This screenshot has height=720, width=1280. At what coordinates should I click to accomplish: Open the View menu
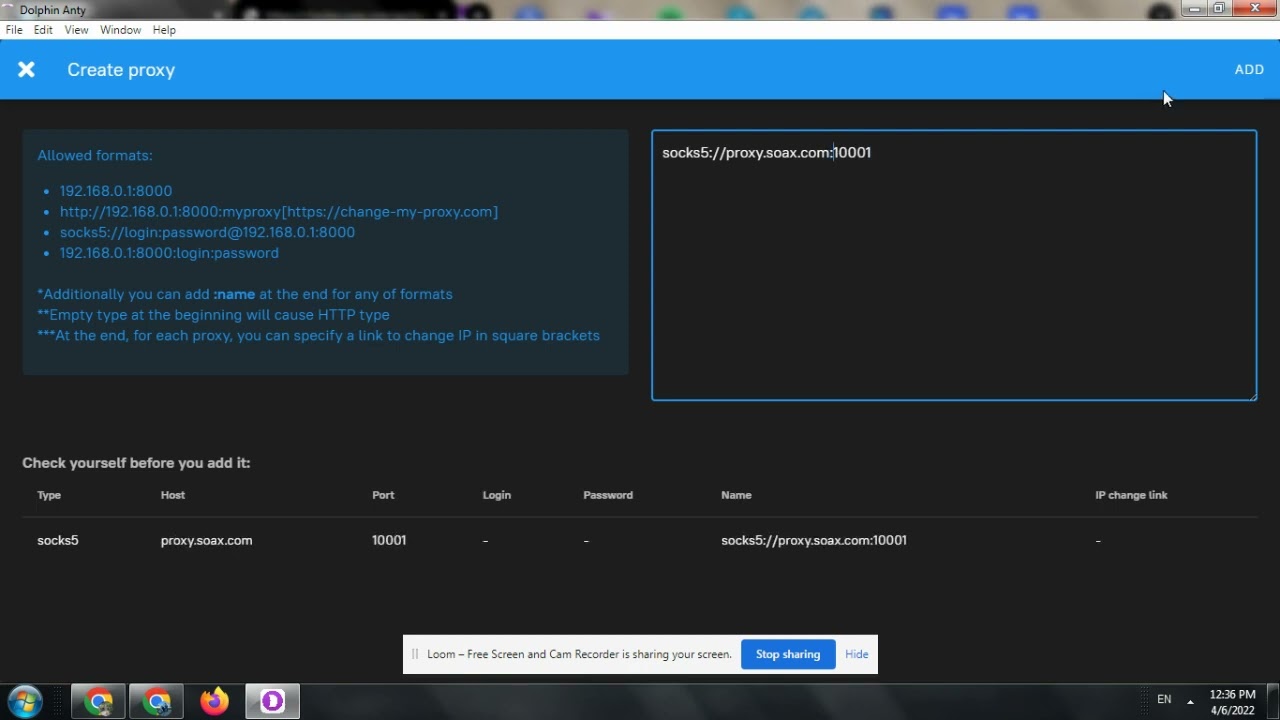[x=76, y=30]
